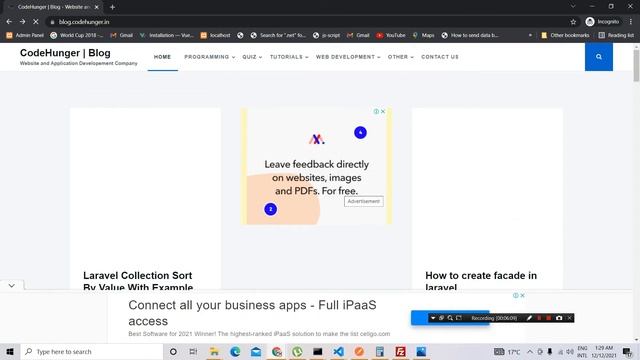The image size is (640, 360).
Task: Click the Type here to search box
Action: pyautogui.click(x=92, y=351)
